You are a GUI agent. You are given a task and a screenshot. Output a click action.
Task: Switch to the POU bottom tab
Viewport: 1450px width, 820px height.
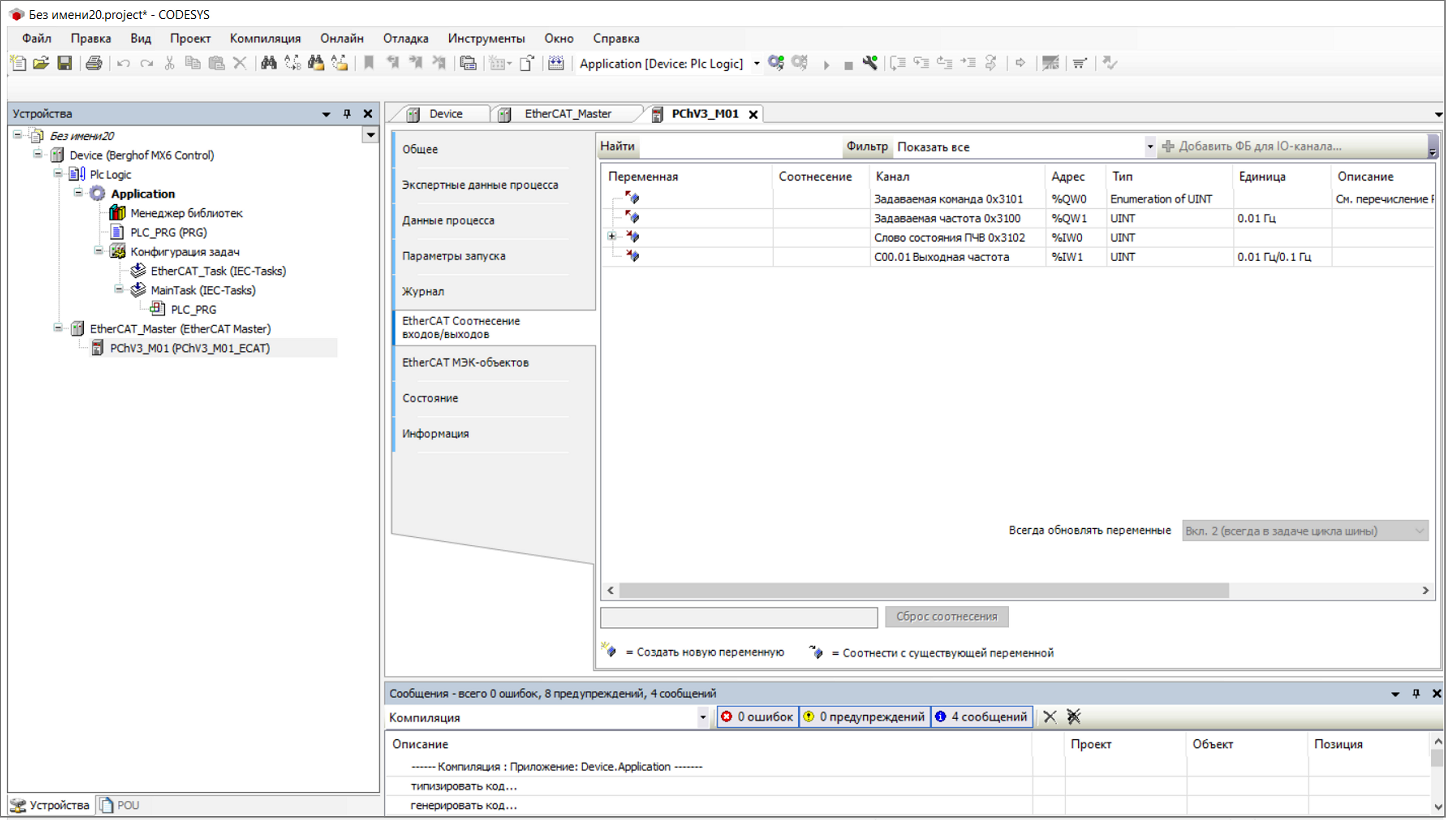click(119, 805)
